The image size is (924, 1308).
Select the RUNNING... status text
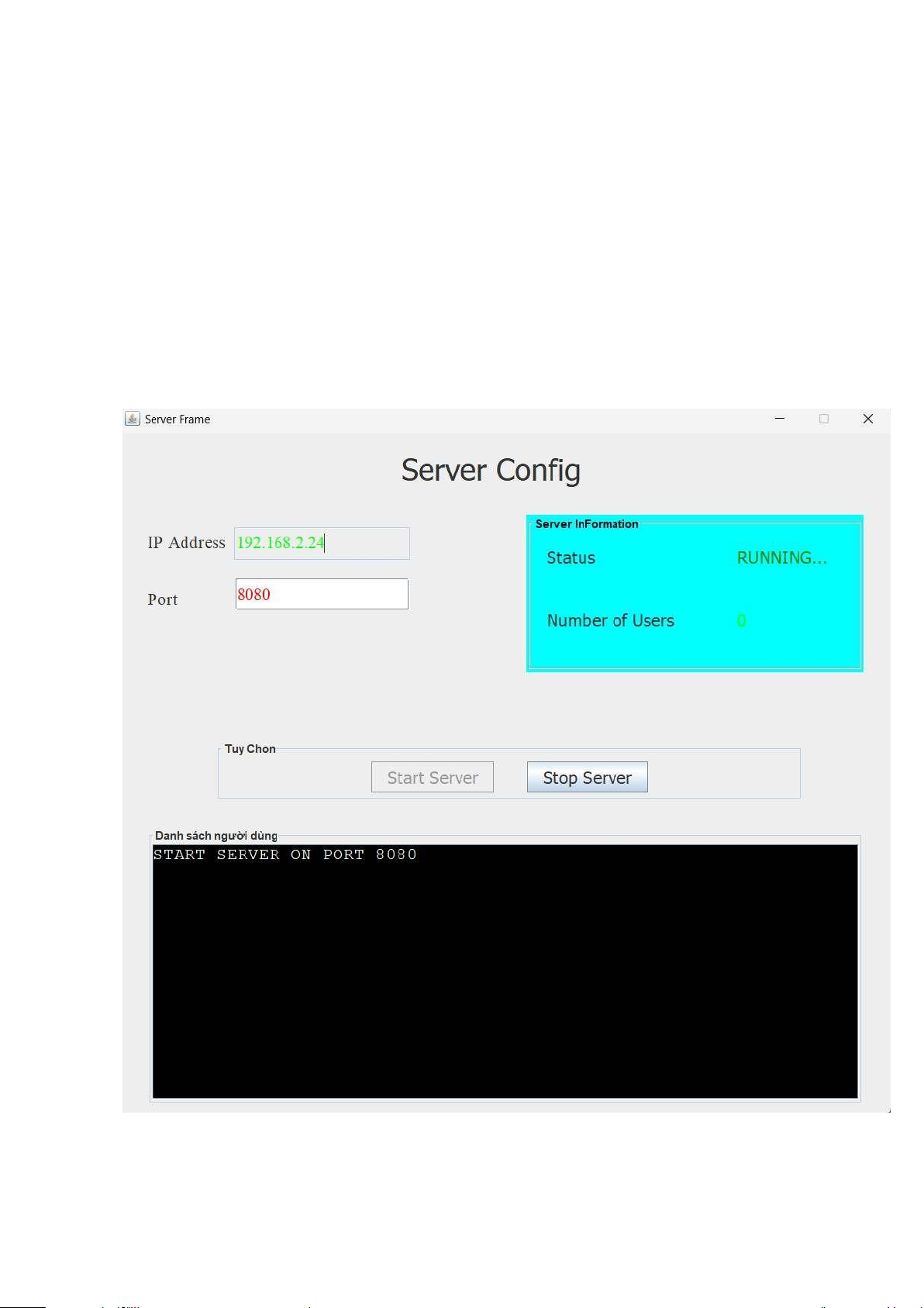tap(781, 558)
